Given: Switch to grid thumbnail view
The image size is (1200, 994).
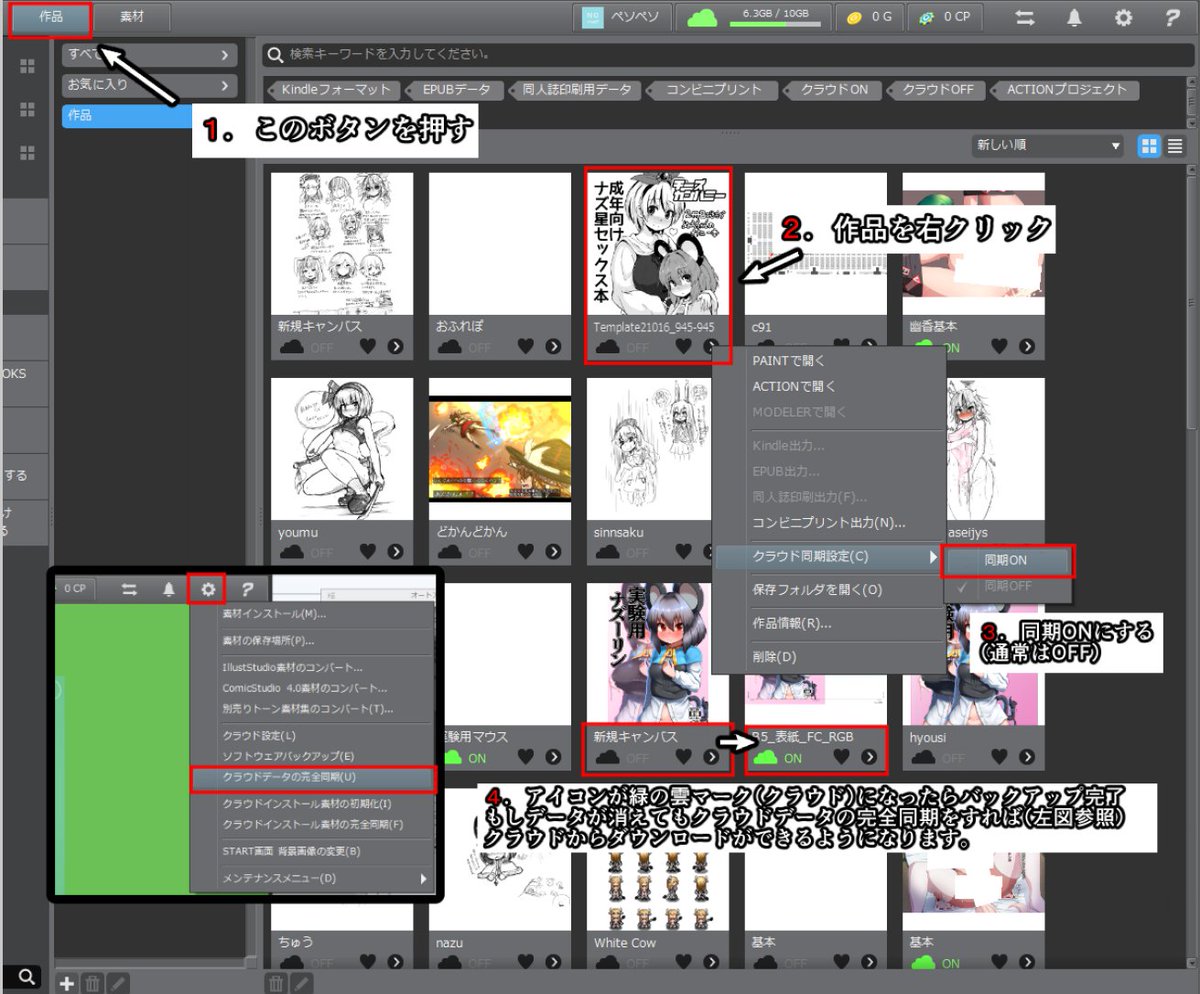Looking at the screenshot, I should tap(1150, 146).
